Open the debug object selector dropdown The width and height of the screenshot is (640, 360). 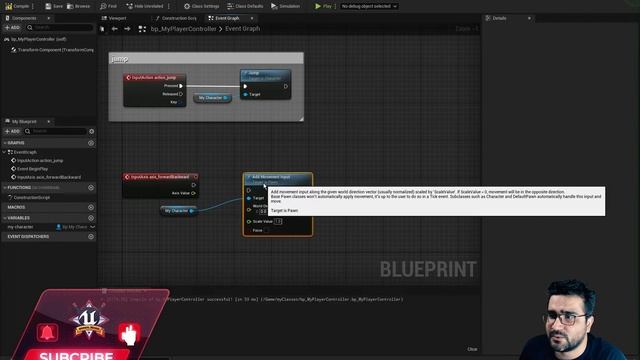[369, 6]
